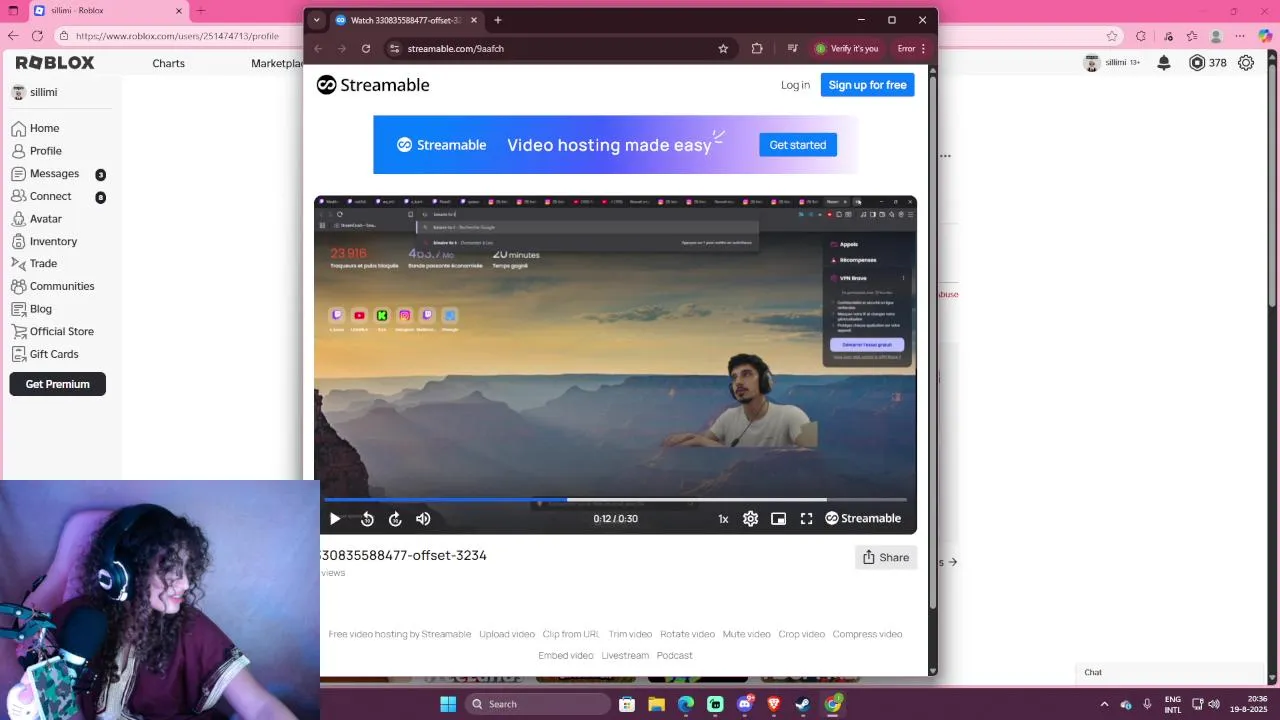Rewind the video 10 seconds
1280x720 pixels.
tap(367, 519)
